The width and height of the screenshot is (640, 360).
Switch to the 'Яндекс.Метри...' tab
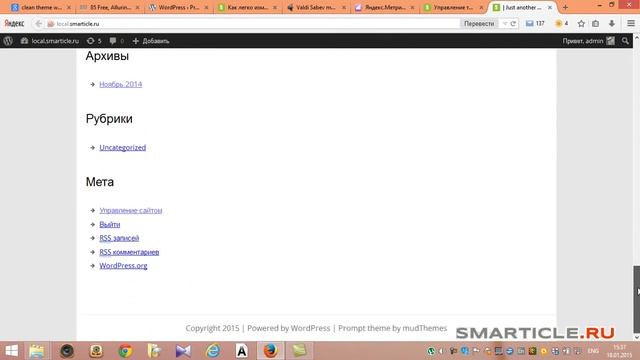[x=384, y=7]
